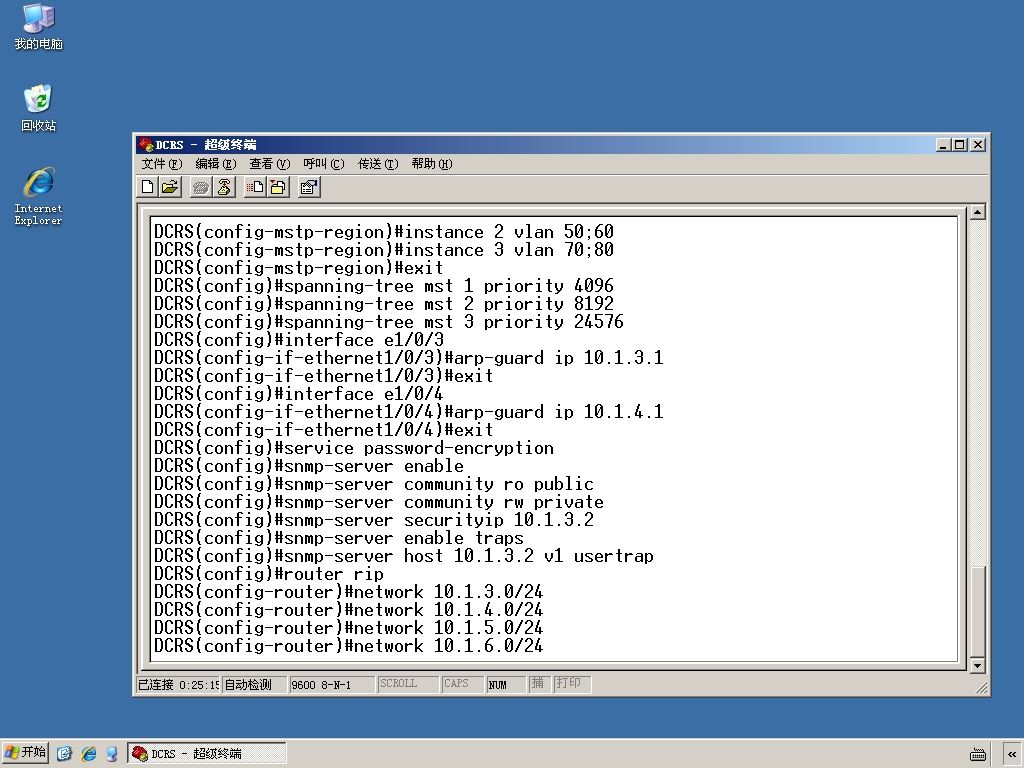Click the Receive file toolbar icon
Image resolution: width=1024 pixels, height=768 pixels.
278,187
